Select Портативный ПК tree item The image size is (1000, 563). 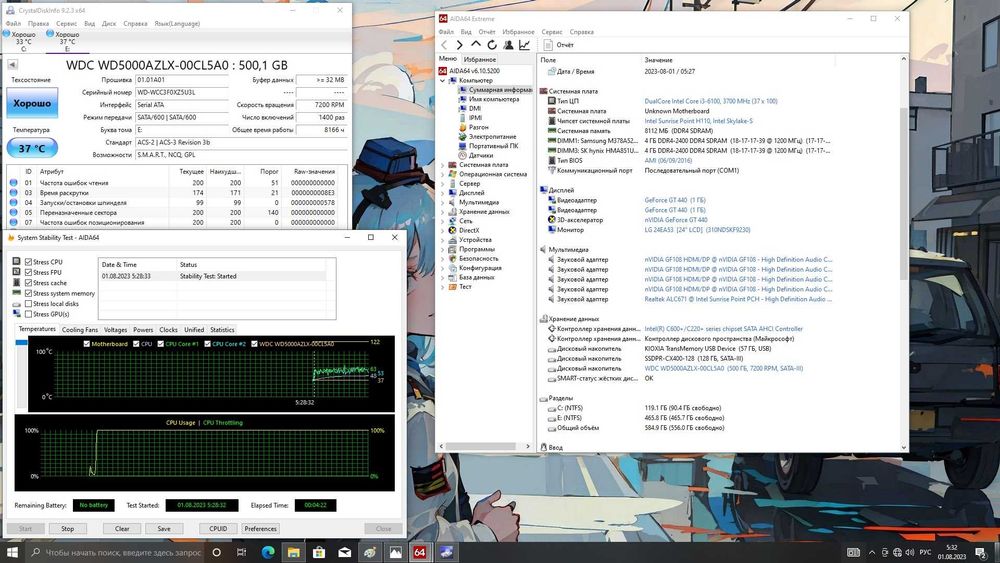pyautogui.click(x=493, y=146)
